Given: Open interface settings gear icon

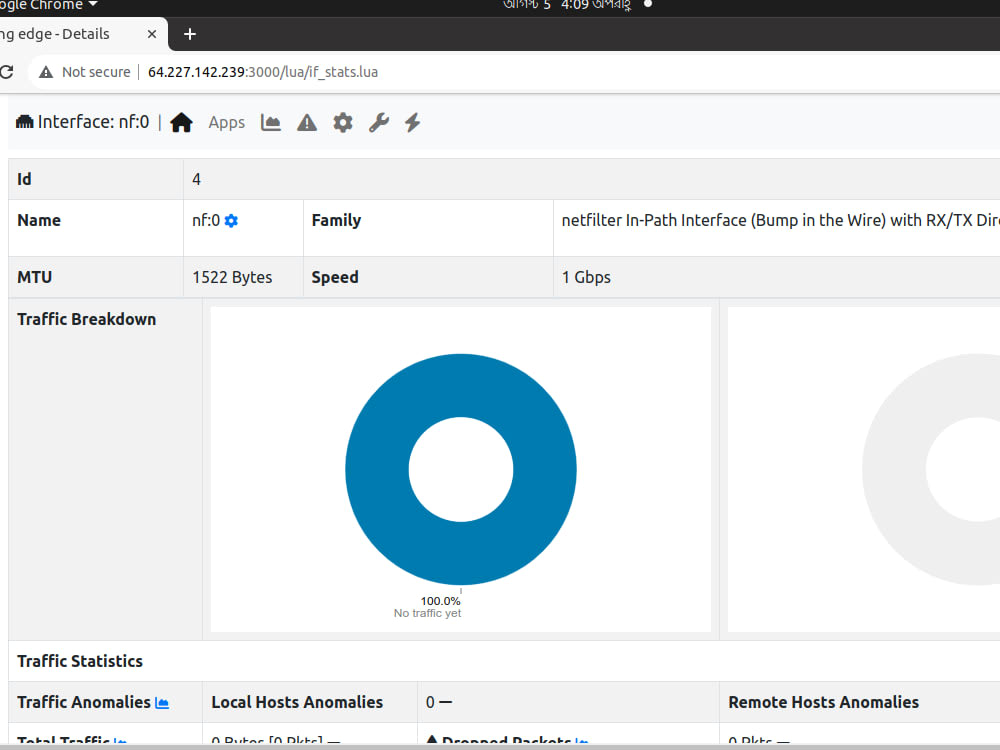Looking at the screenshot, I should [343, 122].
